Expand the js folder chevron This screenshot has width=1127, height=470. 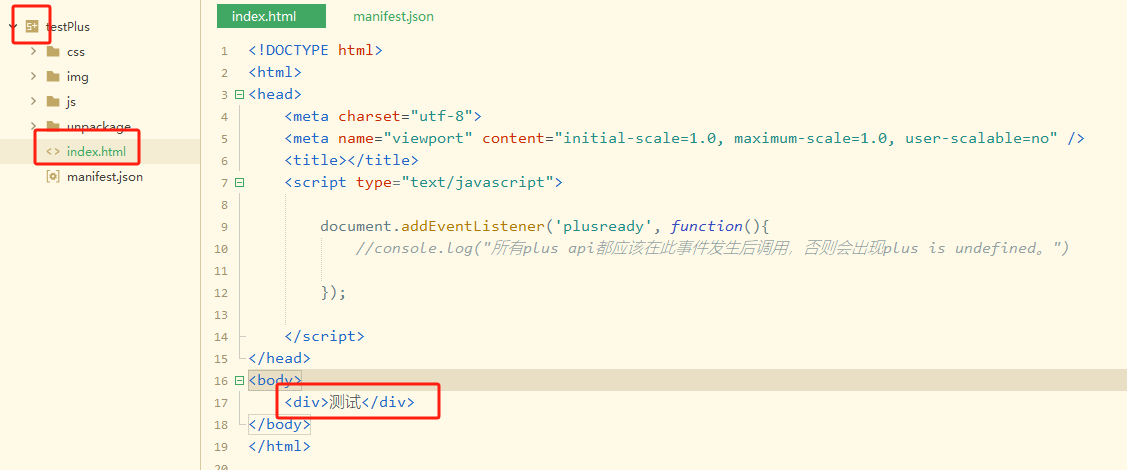click(x=33, y=101)
